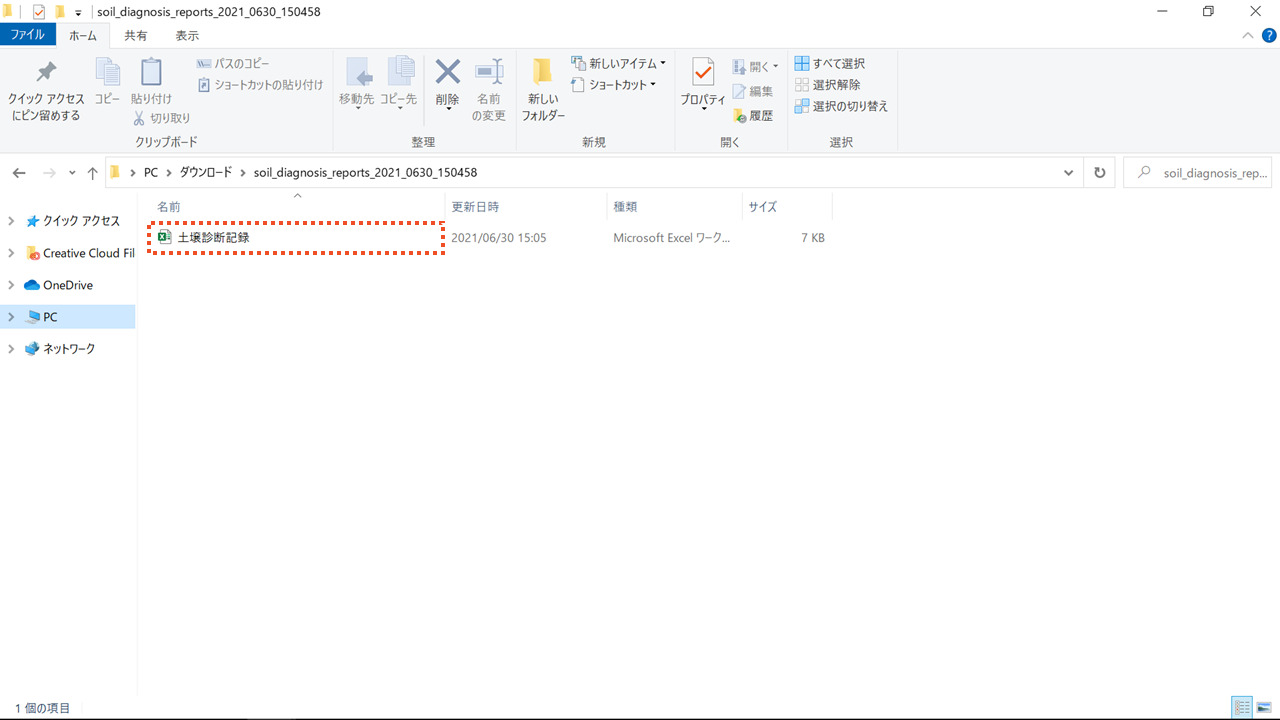Expand Creative Cloud Files tree node
The width and height of the screenshot is (1280, 720).
(11, 253)
